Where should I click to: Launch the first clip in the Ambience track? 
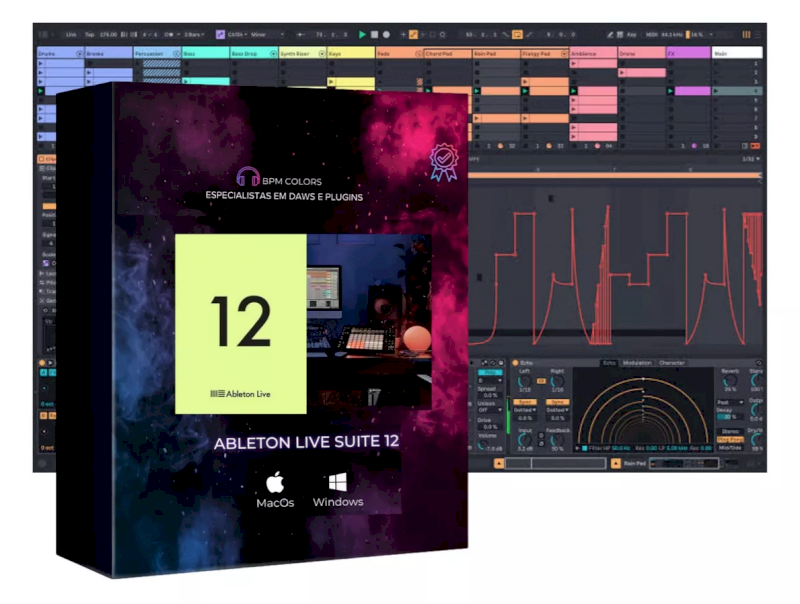pos(573,63)
